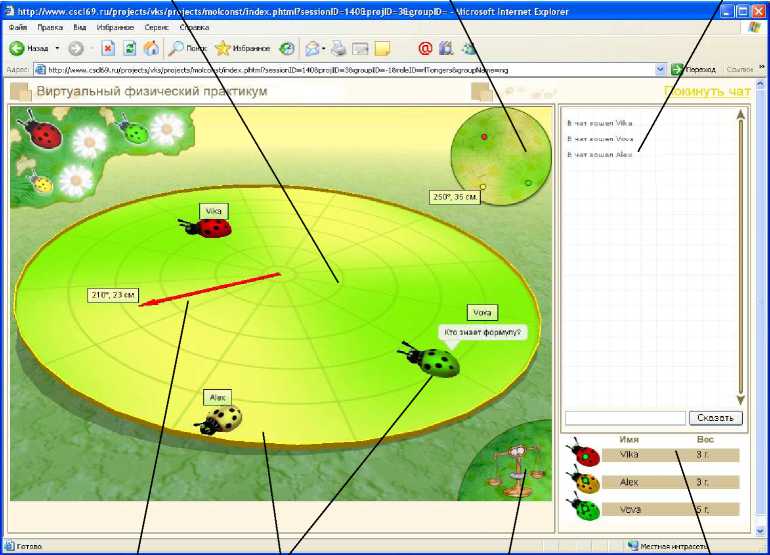Click the green dot on the minimap

(528, 183)
